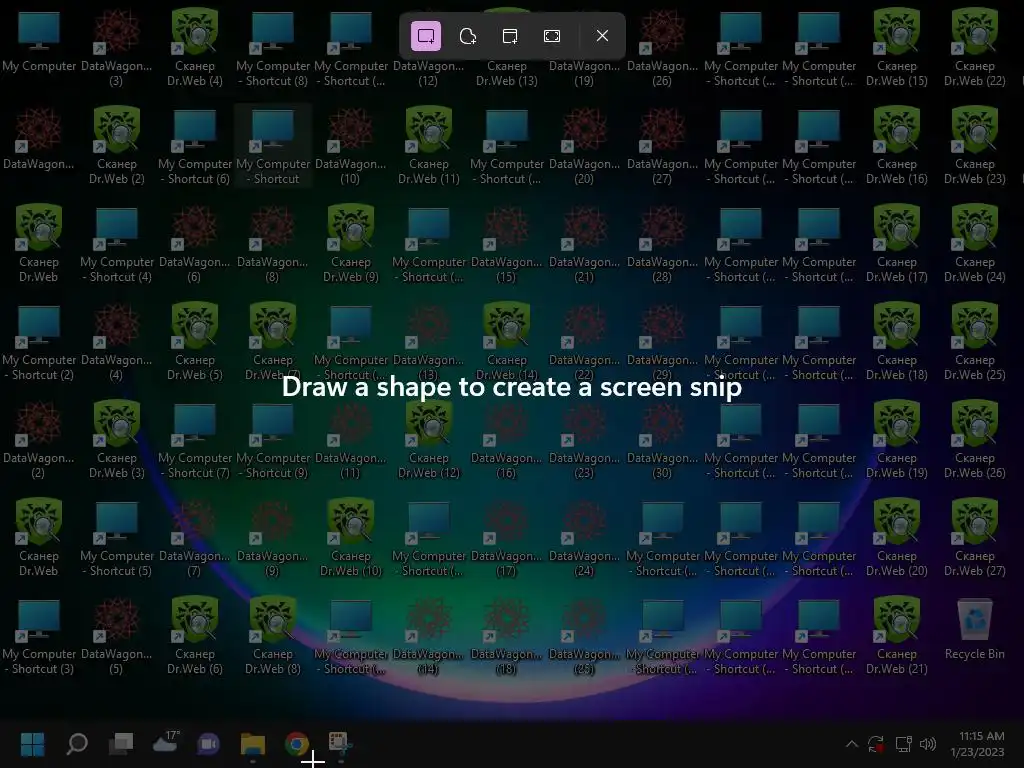Select DataWagon (3) shortcut

[x=116, y=48]
